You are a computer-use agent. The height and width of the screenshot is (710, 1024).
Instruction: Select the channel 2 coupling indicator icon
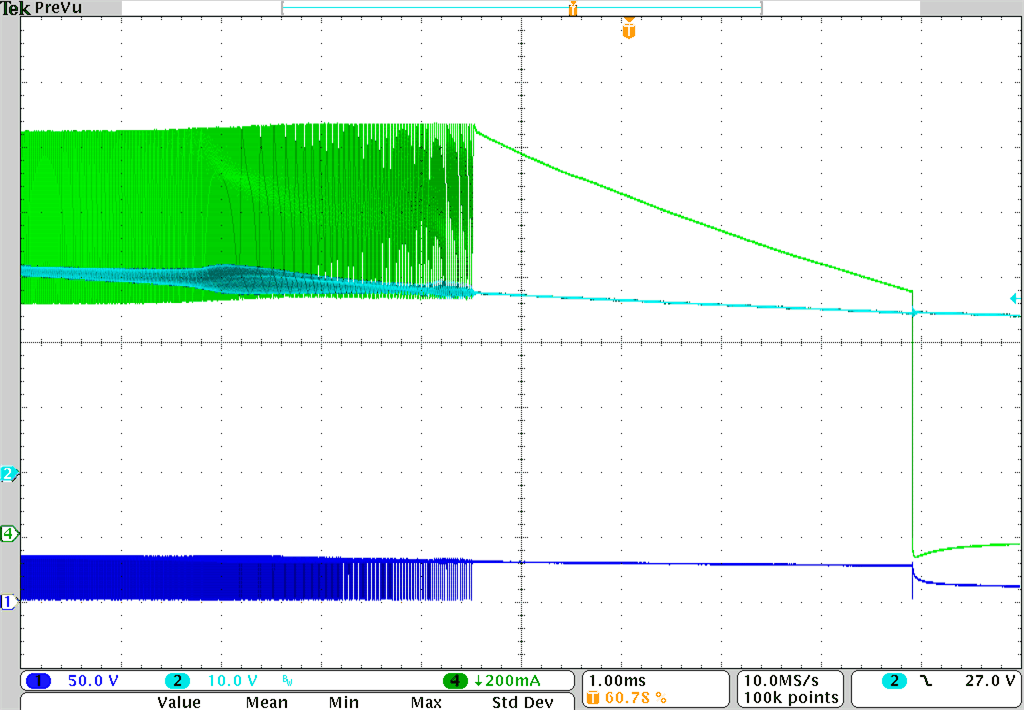click(x=287, y=681)
